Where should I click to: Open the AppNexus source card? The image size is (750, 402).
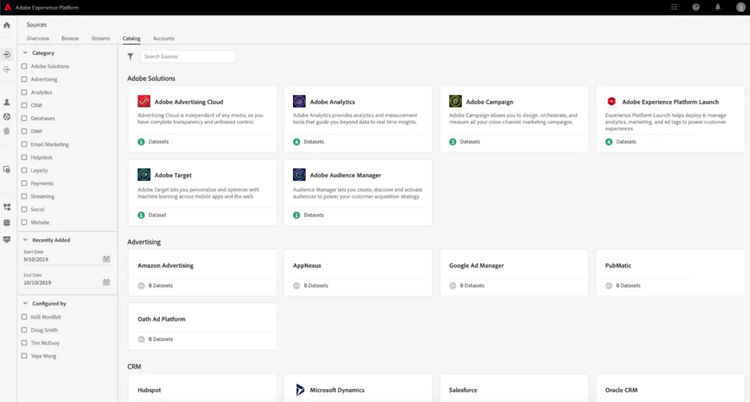[358, 273]
